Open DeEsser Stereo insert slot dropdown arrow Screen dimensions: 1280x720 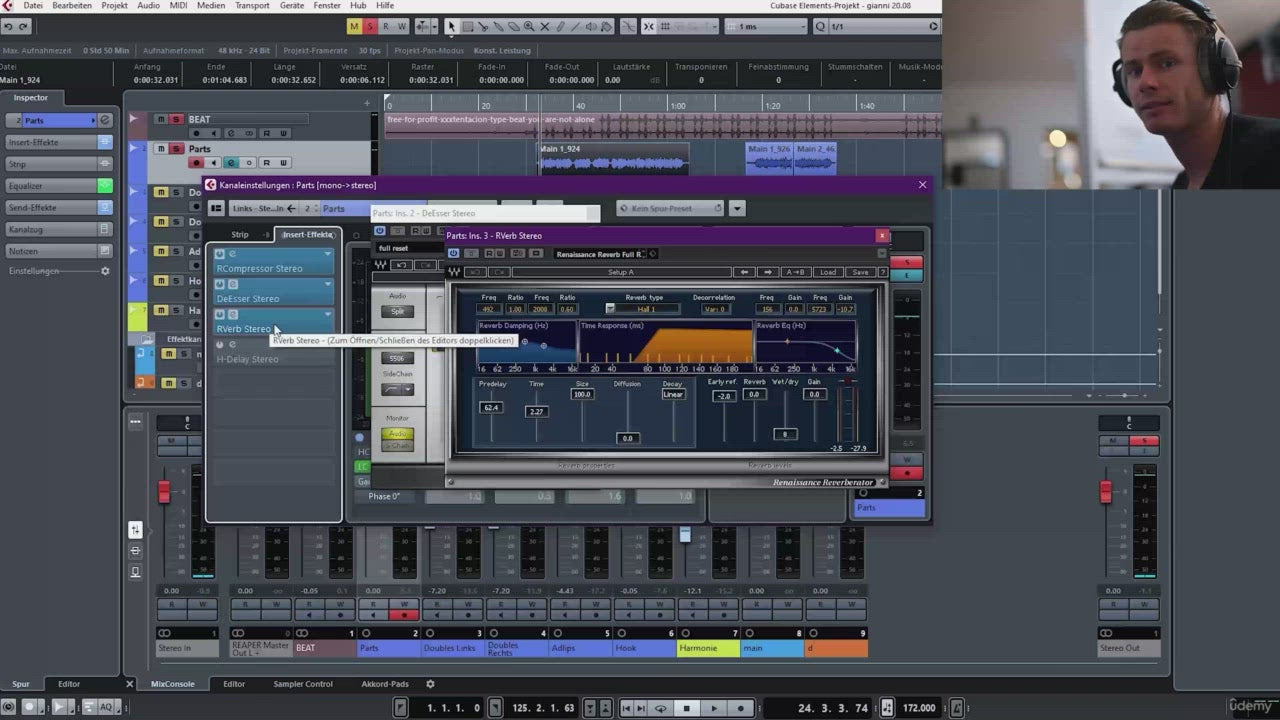(x=327, y=285)
